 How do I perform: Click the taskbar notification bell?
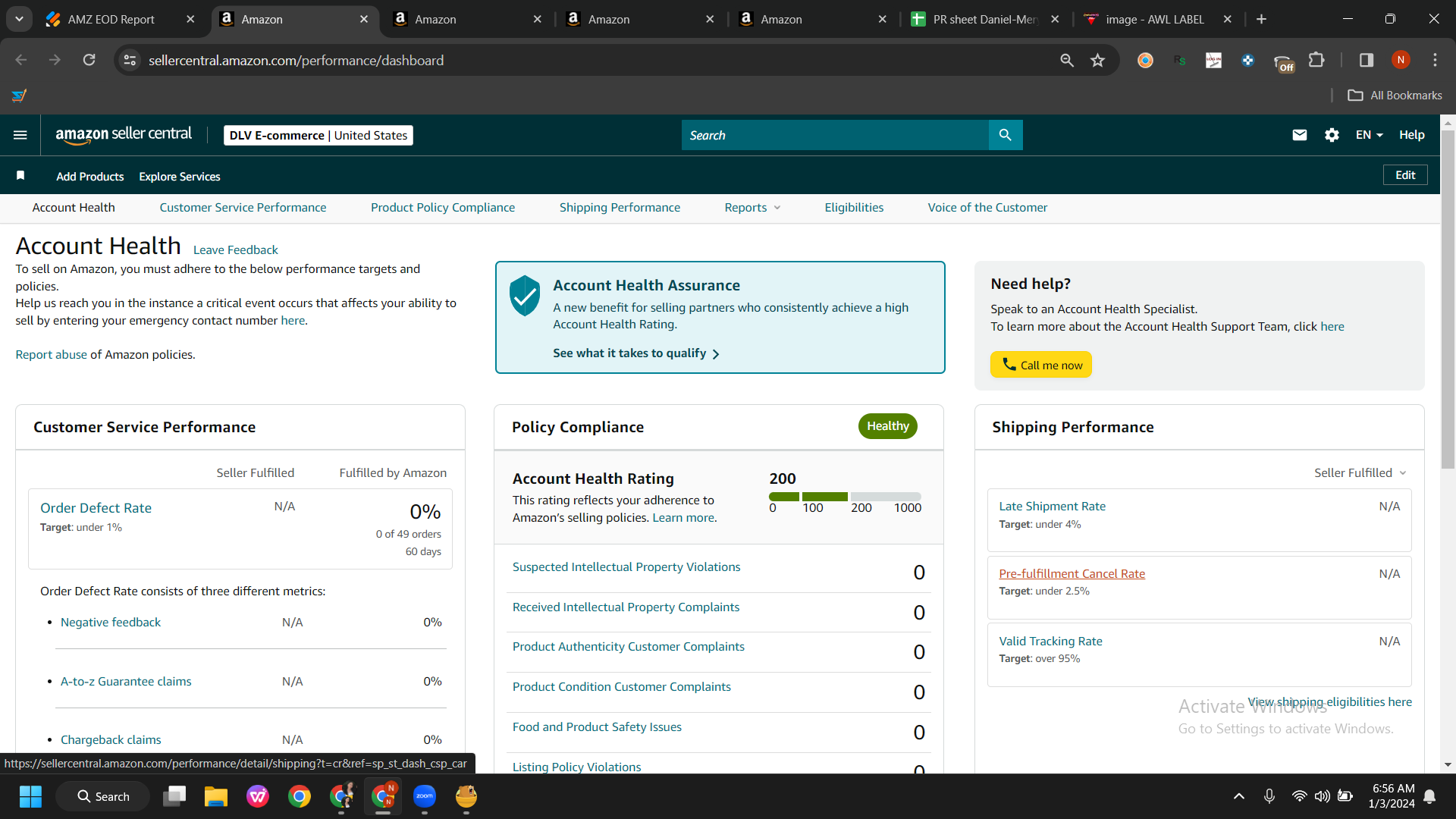[1429, 796]
